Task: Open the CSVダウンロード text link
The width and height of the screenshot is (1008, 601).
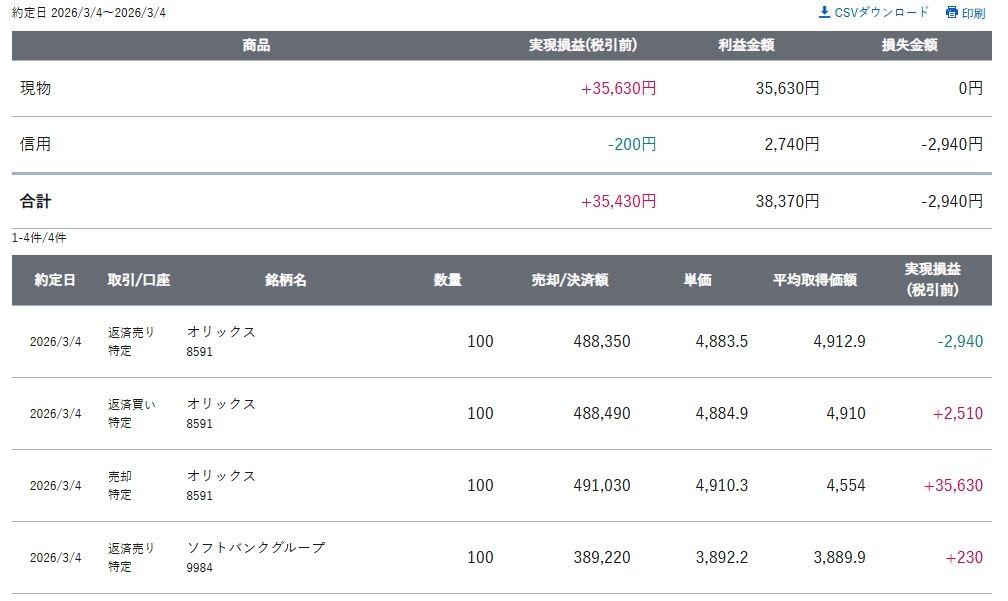Action: [x=881, y=12]
